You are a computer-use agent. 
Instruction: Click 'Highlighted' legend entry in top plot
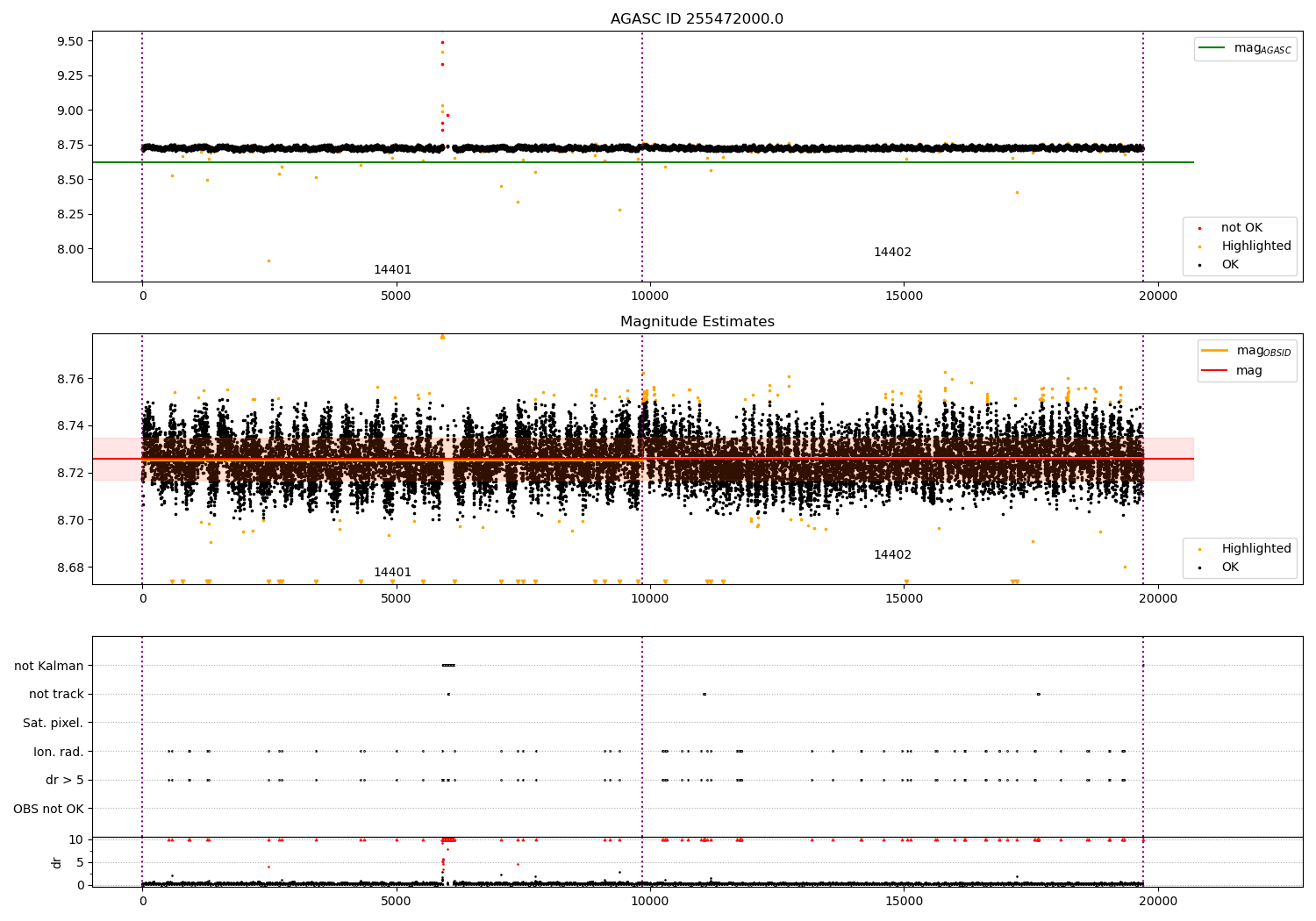(1246, 246)
